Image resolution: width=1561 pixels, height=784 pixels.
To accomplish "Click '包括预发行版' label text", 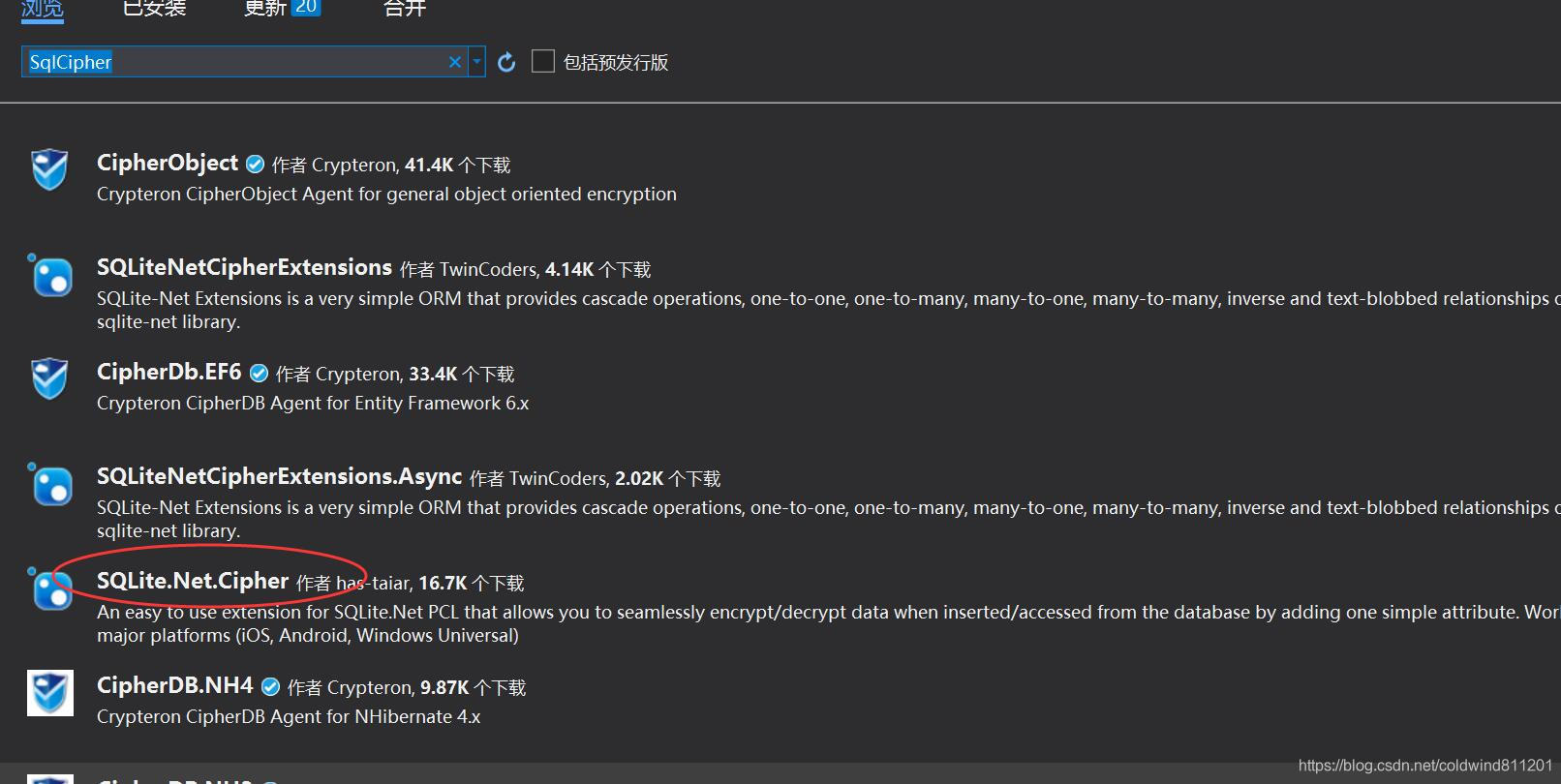I will pyautogui.click(x=616, y=62).
